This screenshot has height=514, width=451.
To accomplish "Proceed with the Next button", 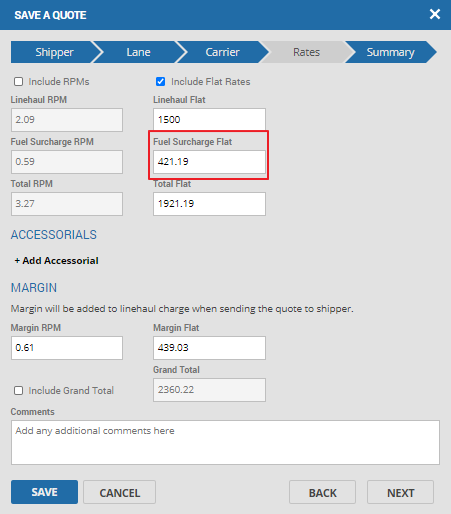I will tap(400, 492).
